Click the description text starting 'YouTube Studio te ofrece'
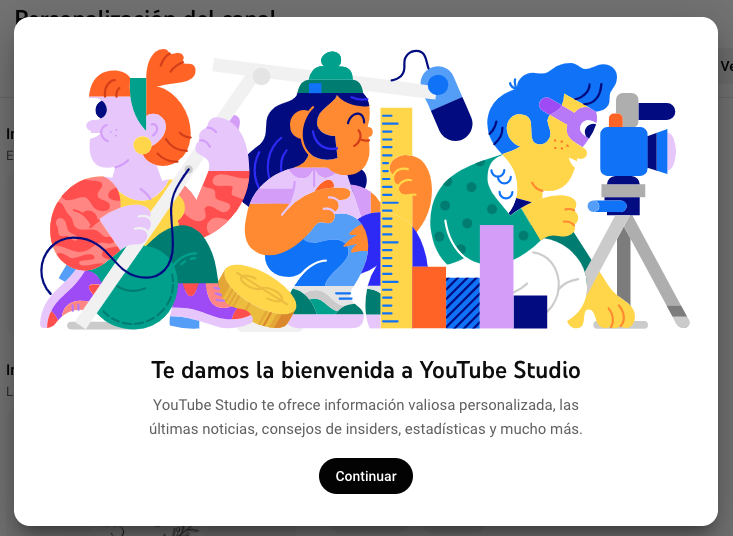This screenshot has height=536, width=733. [x=366, y=417]
